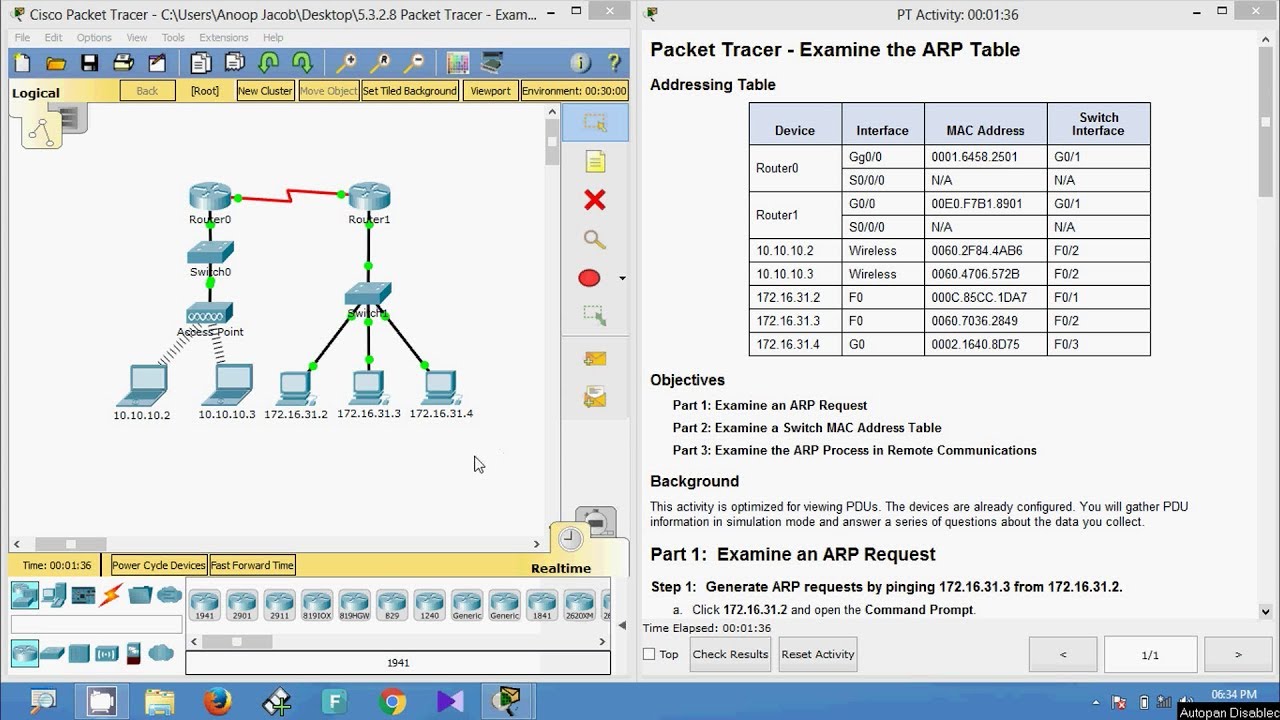This screenshot has height=720, width=1280.
Task: Select the Resize Shape tool
Action: [595, 316]
